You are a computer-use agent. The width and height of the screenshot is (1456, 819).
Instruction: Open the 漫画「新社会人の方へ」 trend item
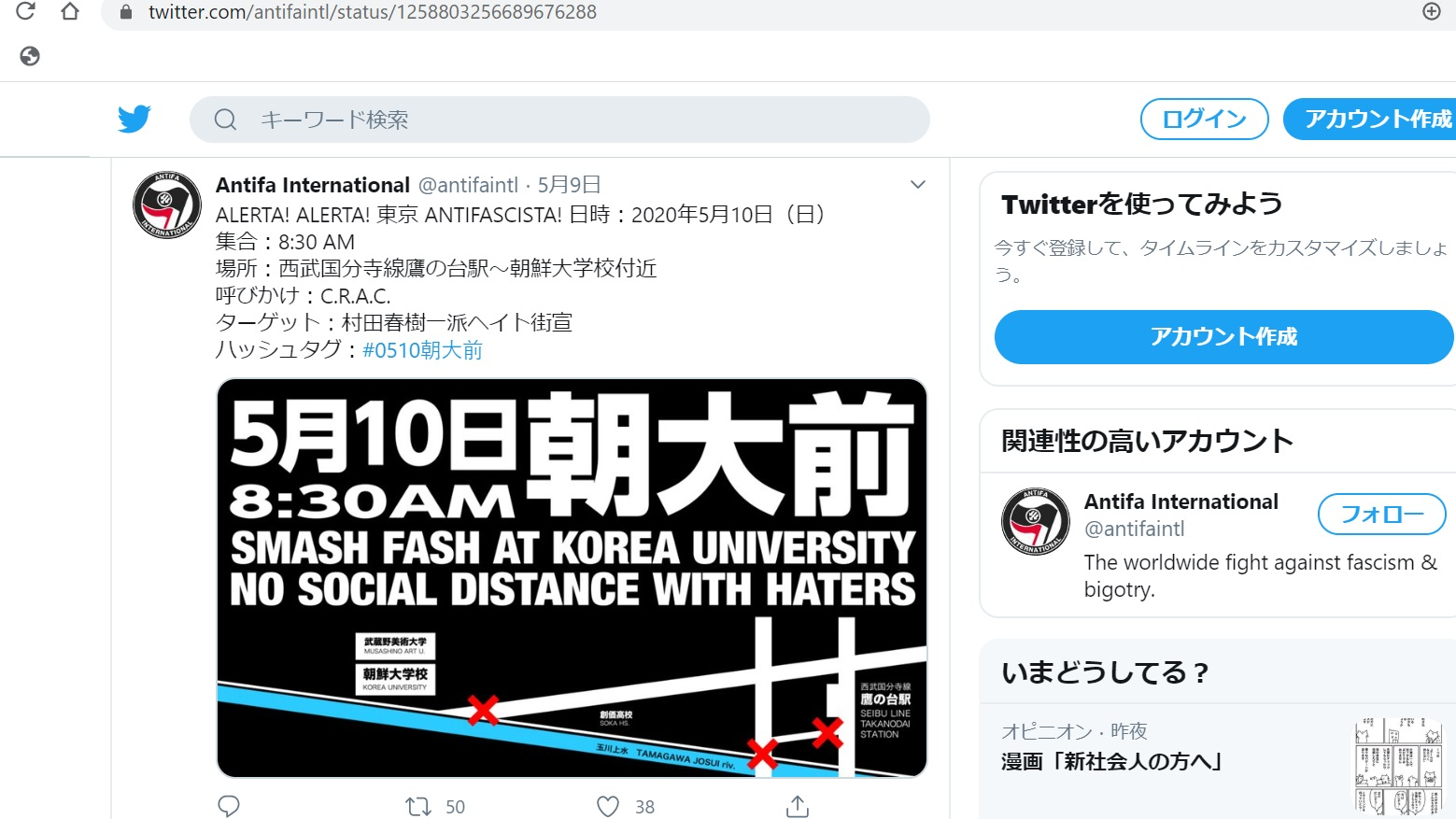1111,762
